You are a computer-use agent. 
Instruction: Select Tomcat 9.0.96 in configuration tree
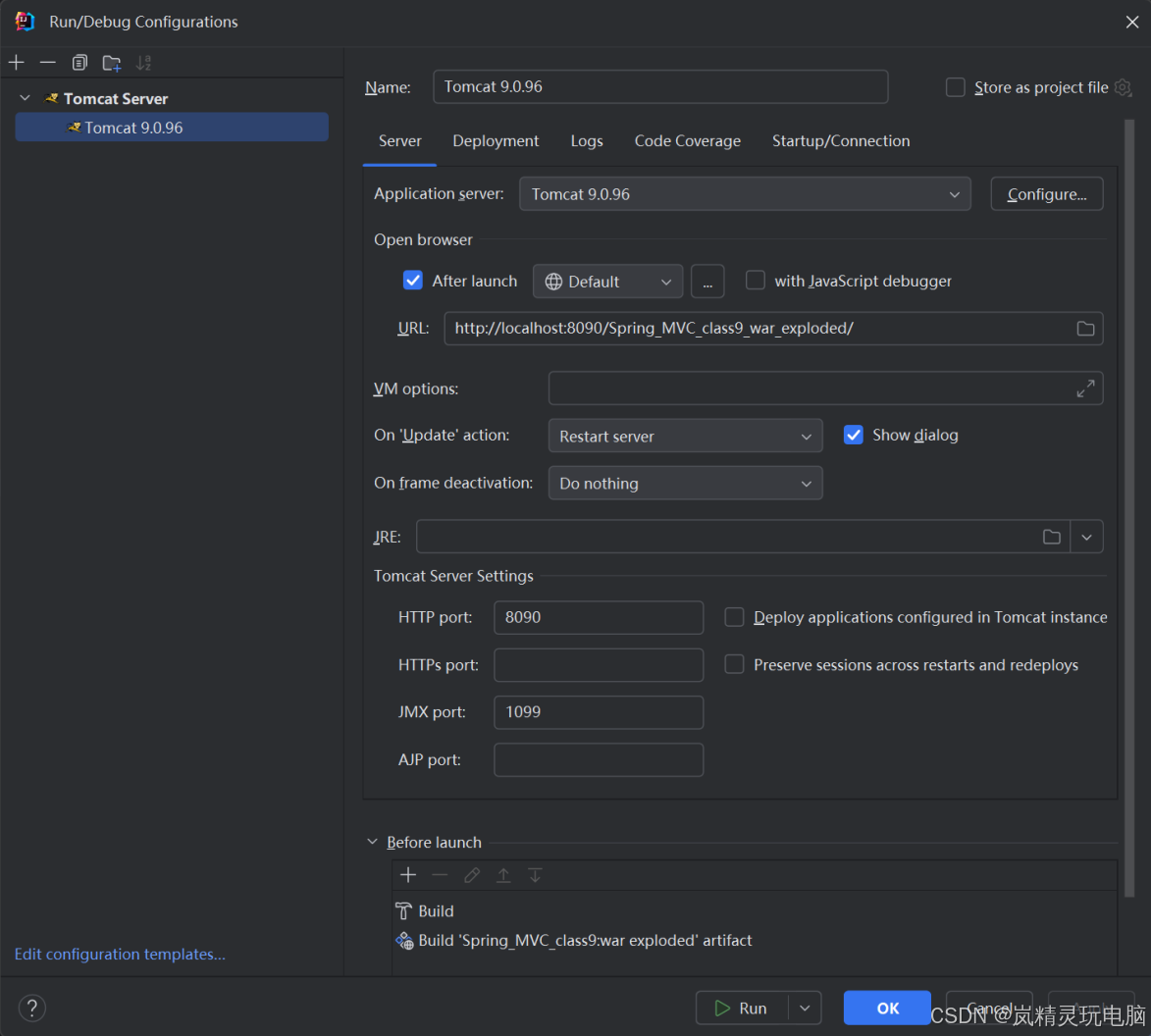(172, 128)
